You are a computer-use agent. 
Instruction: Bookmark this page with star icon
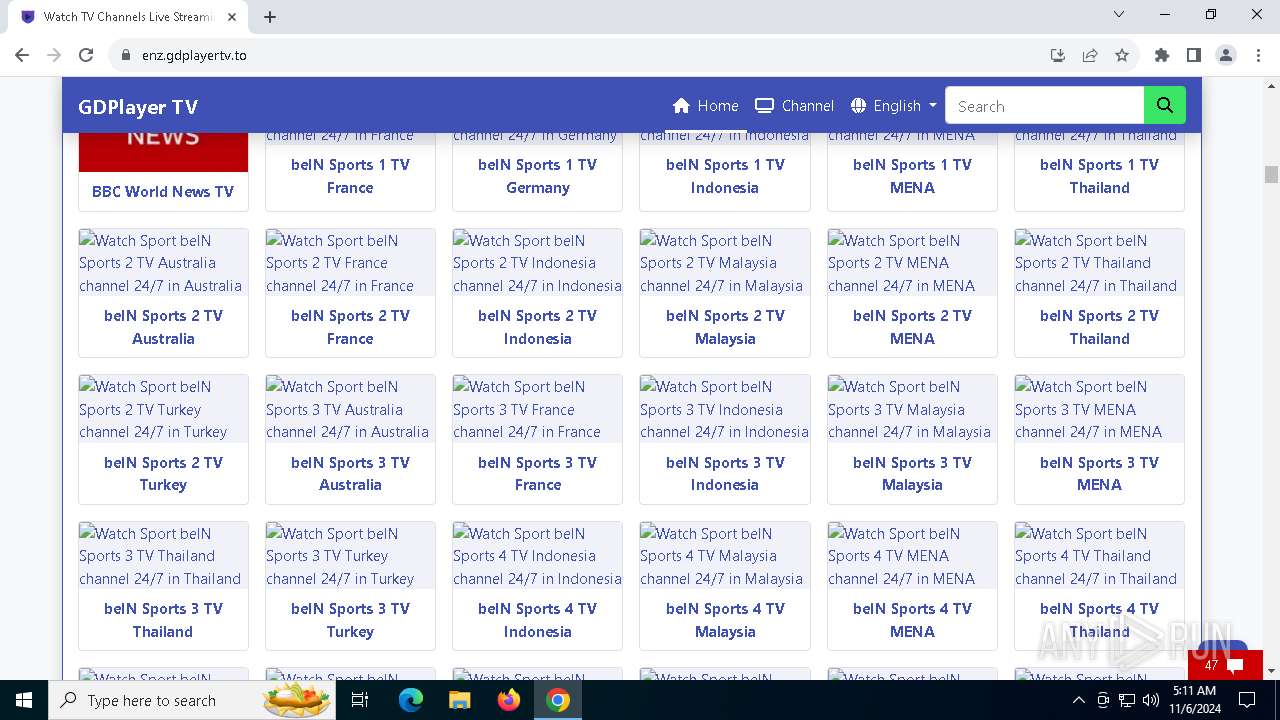point(1122,55)
